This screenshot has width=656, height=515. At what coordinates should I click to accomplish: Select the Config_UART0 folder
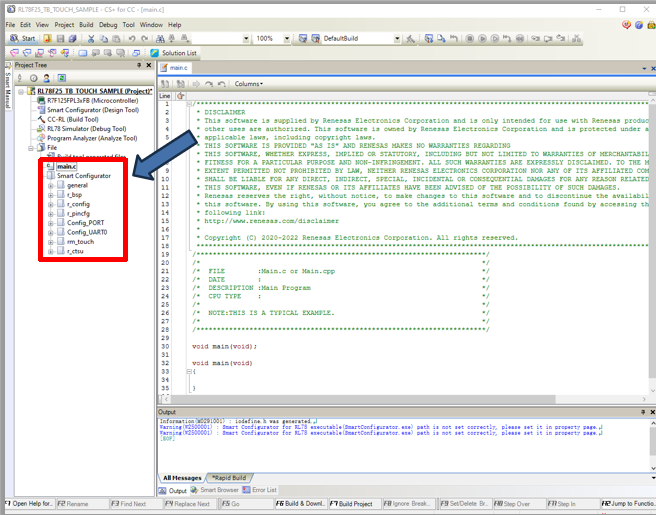87,232
